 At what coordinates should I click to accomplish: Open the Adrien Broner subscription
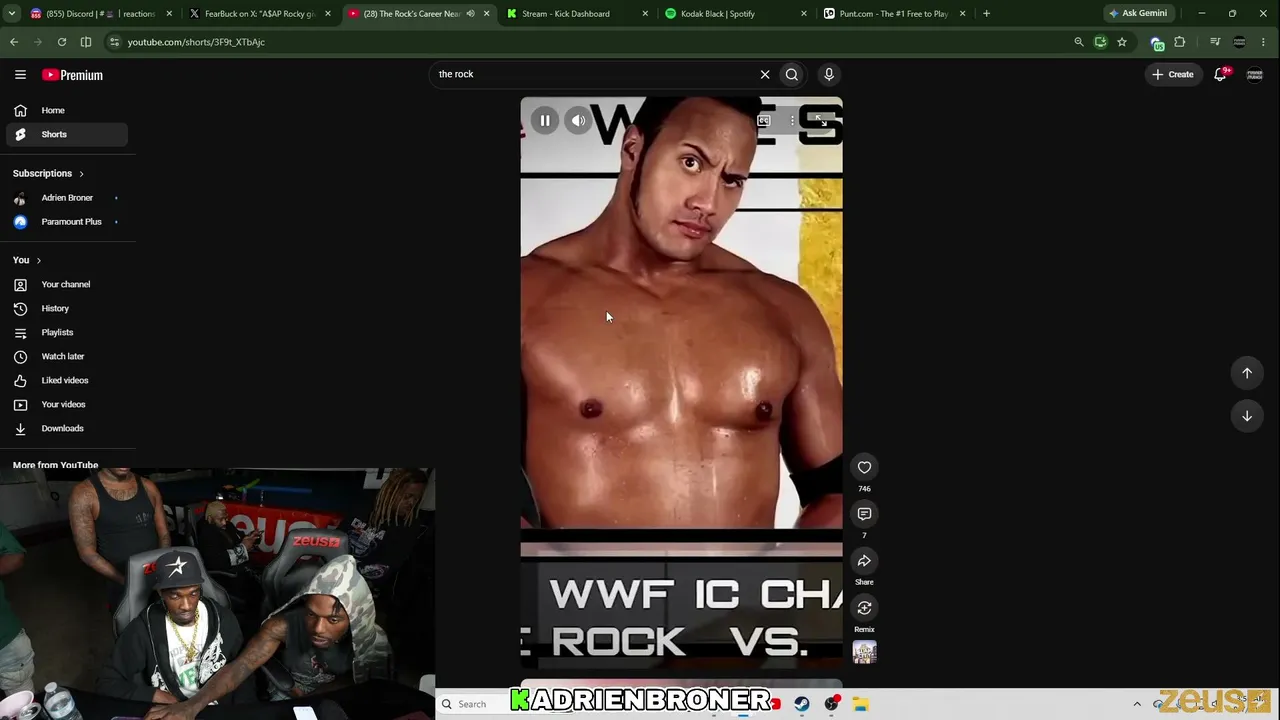click(x=67, y=198)
